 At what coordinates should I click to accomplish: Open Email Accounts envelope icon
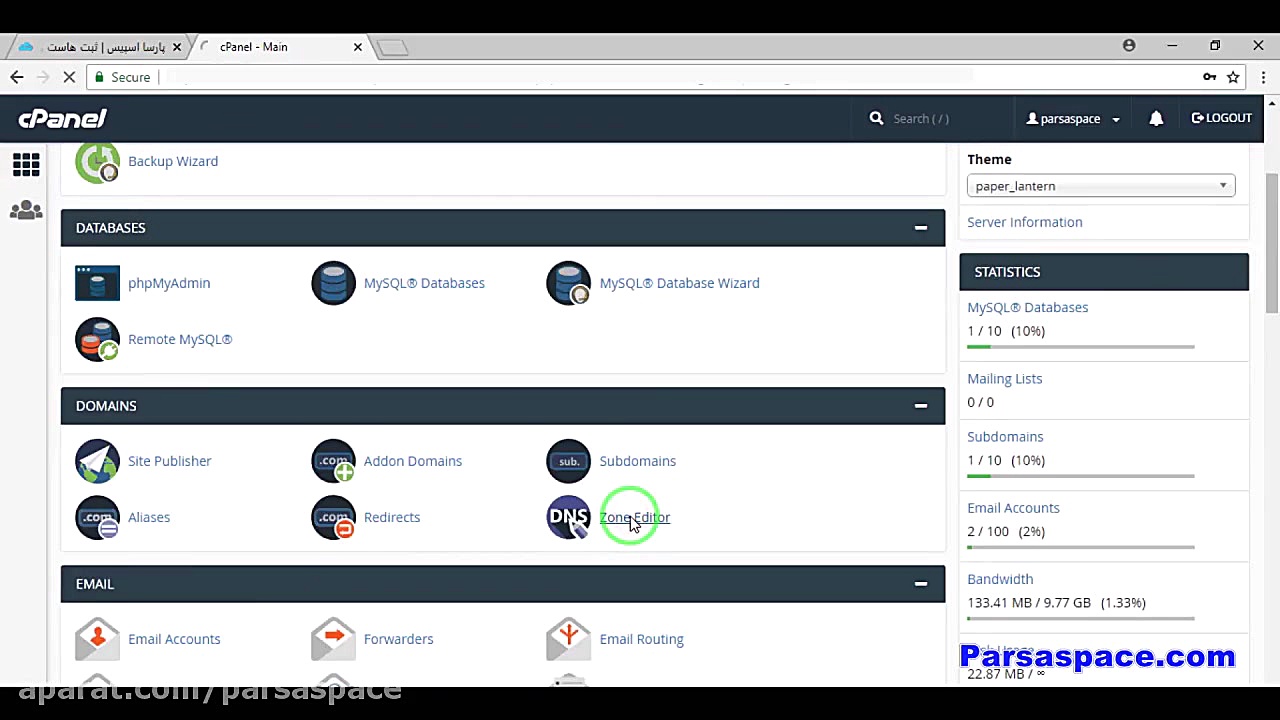(x=97, y=639)
